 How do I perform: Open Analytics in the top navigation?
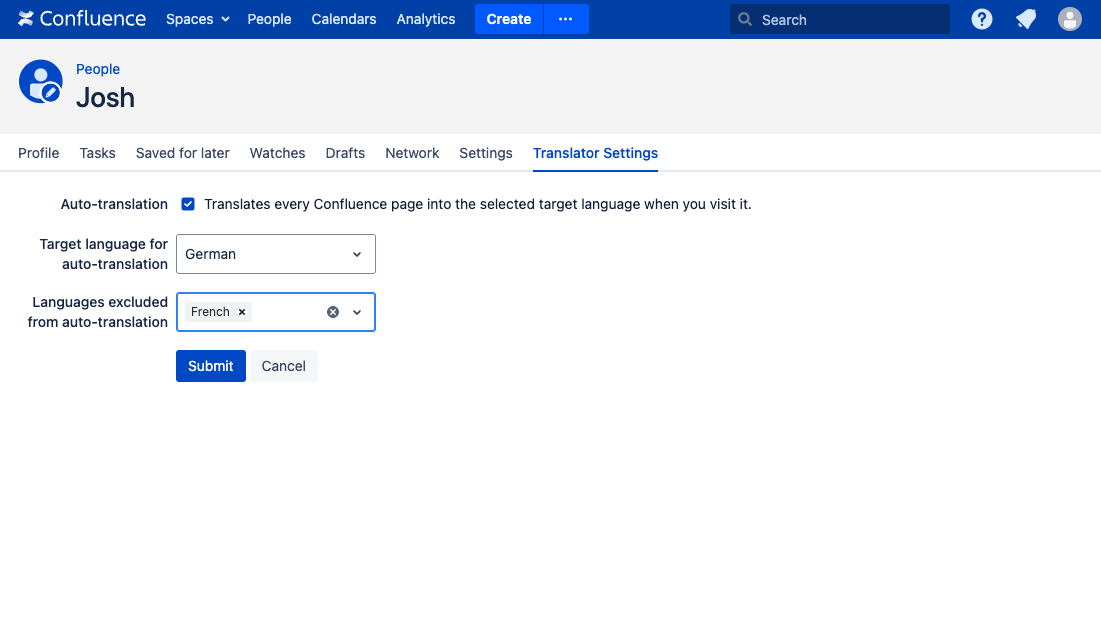tap(425, 19)
